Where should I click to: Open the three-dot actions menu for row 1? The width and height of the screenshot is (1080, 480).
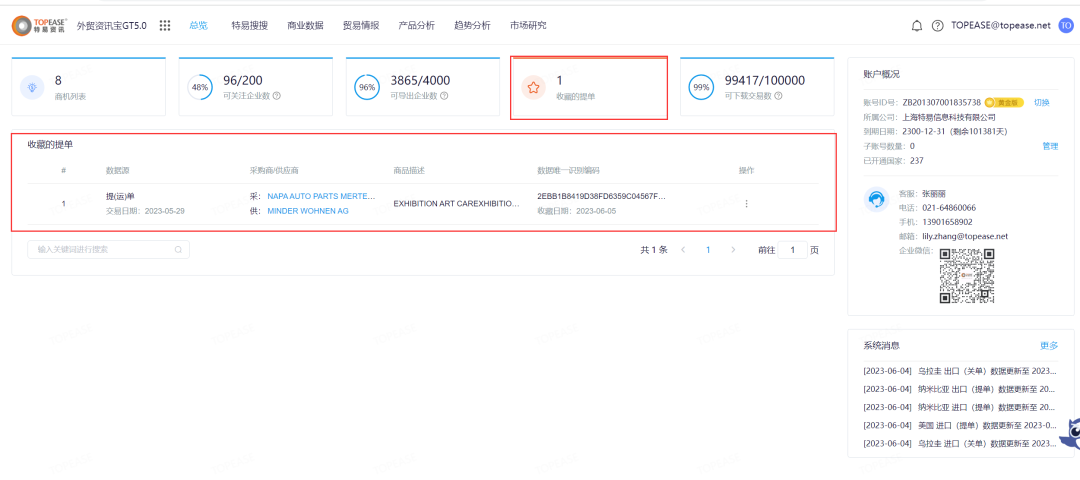tap(747, 204)
